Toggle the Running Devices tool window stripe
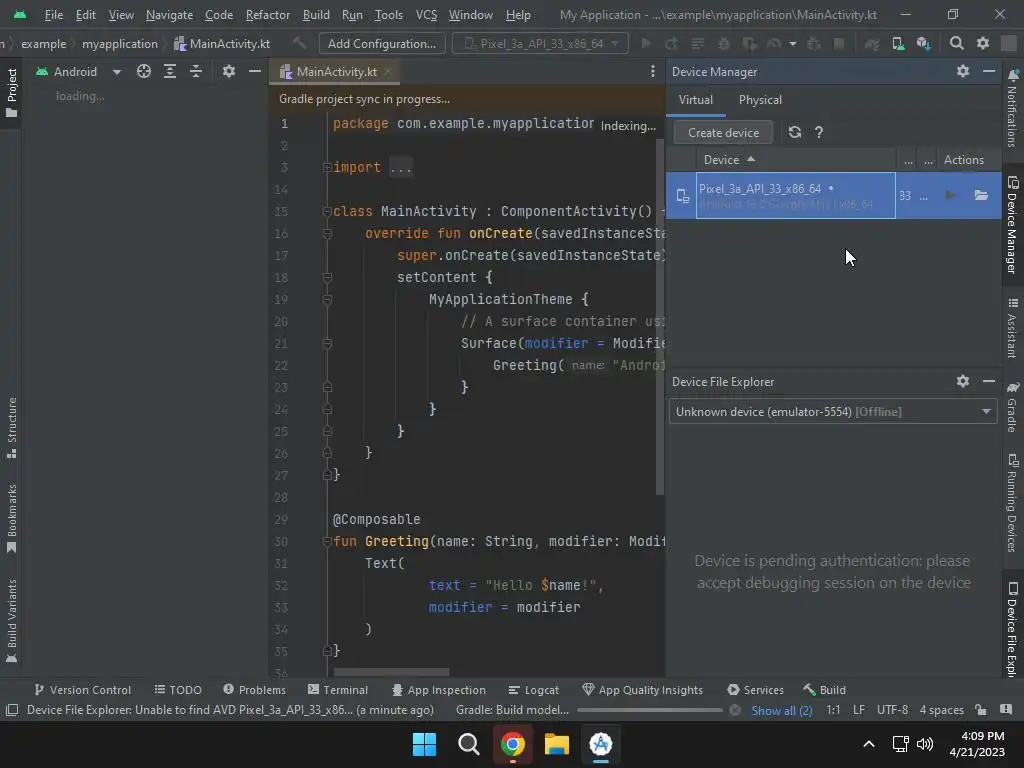This screenshot has width=1024, height=768. tap(1012, 504)
